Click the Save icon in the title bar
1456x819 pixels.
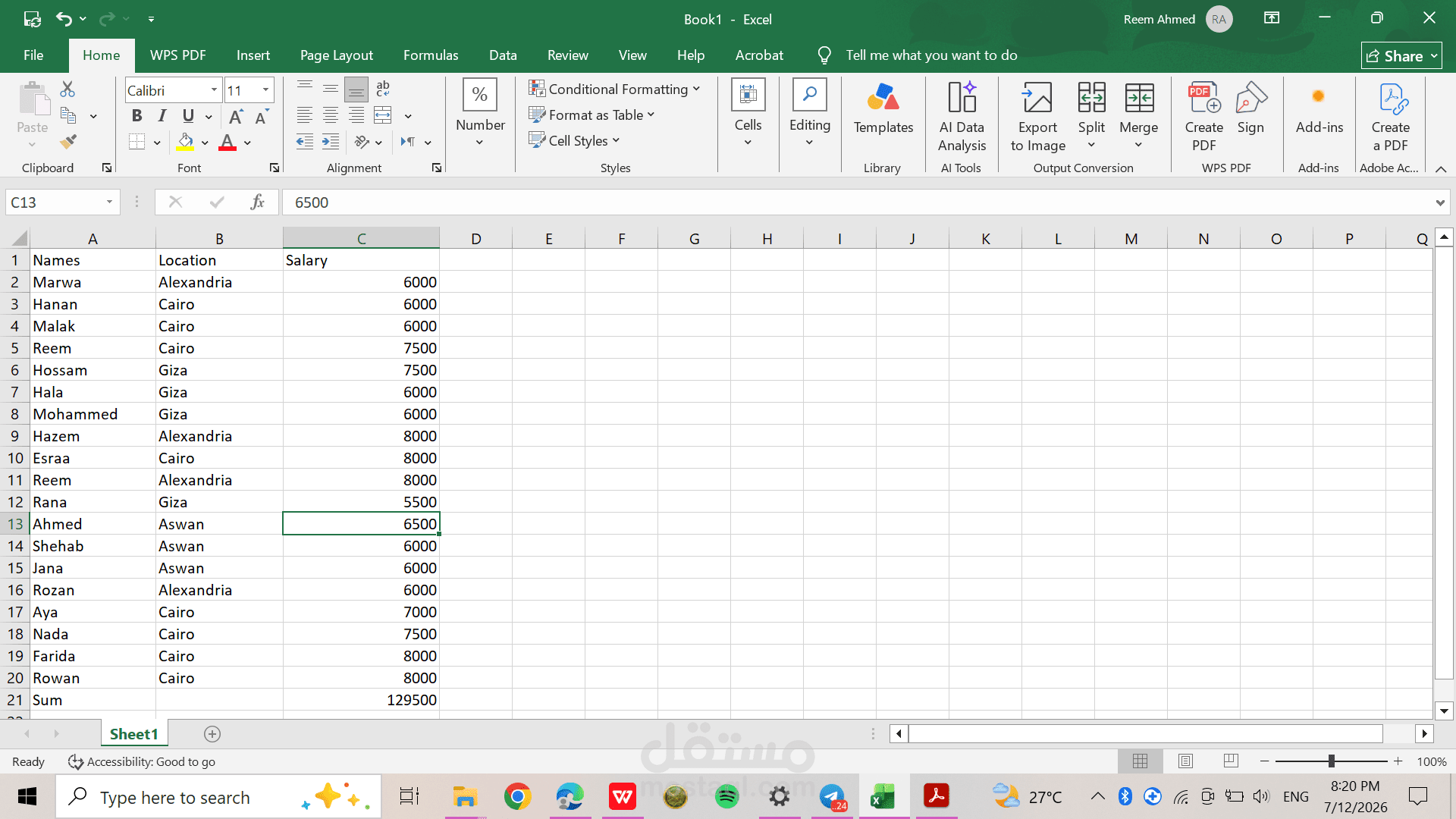pyautogui.click(x=32, y=19)
